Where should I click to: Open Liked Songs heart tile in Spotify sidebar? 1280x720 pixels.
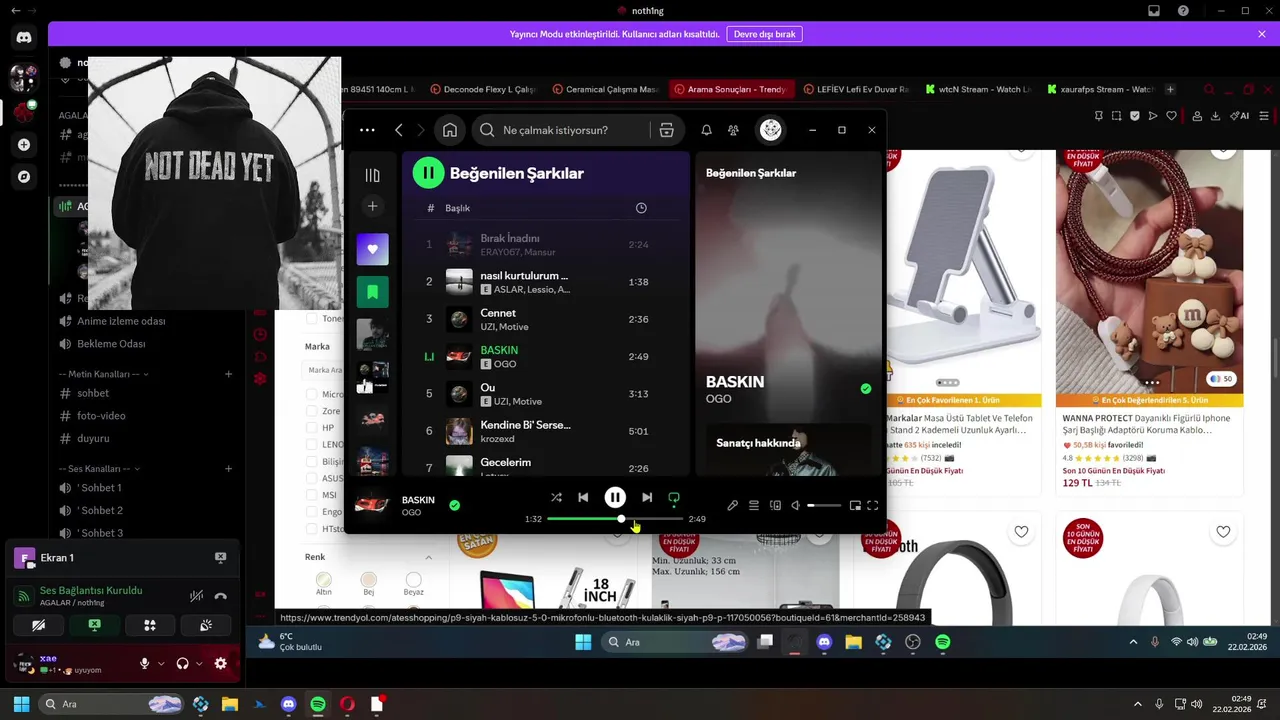(x=372, y=249)
